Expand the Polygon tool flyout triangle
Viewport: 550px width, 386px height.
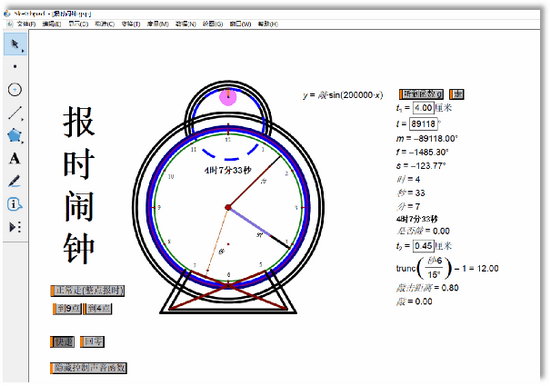(x=23, y=142)
